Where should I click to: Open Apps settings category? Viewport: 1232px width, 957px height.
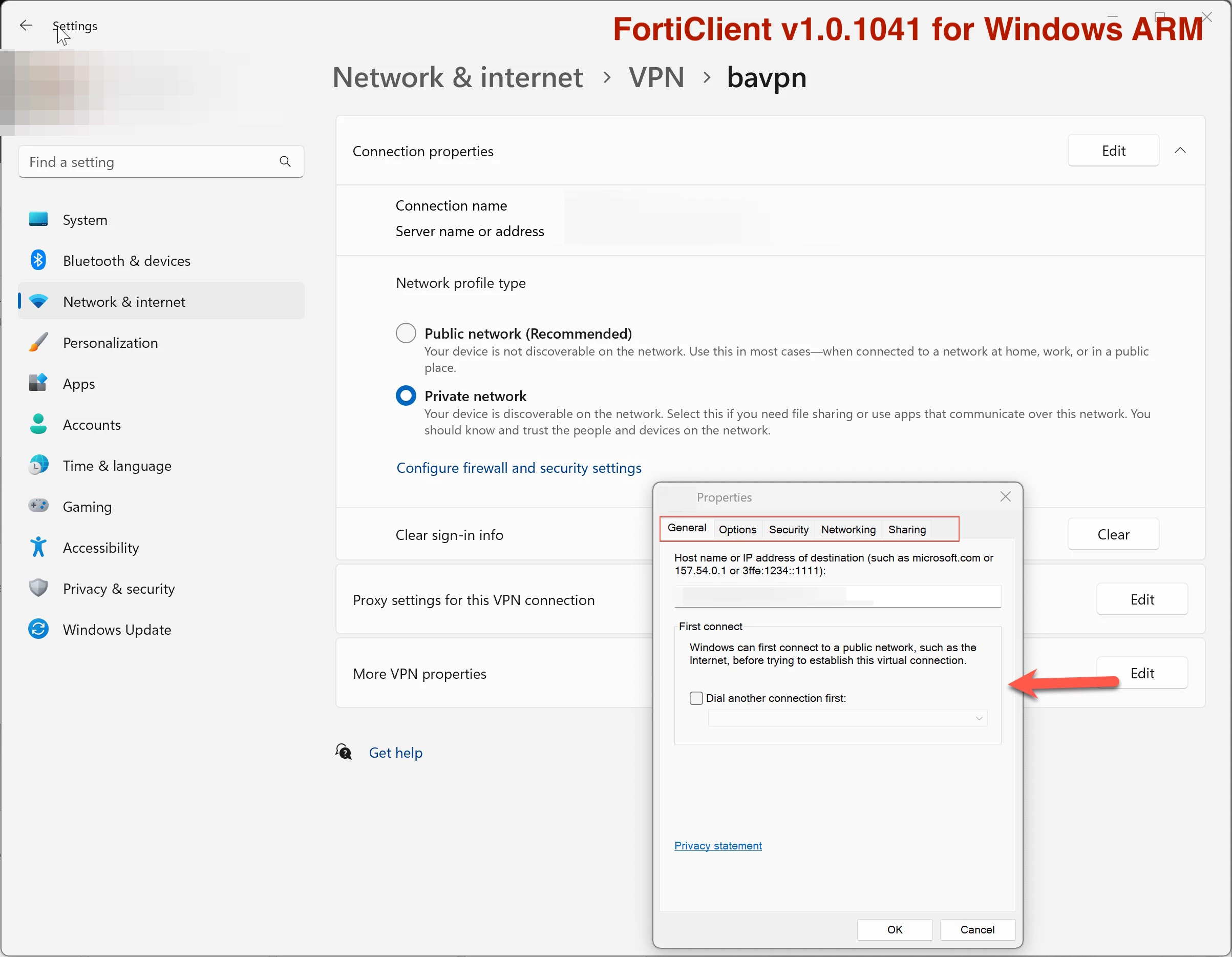click(x=161, y=383)
